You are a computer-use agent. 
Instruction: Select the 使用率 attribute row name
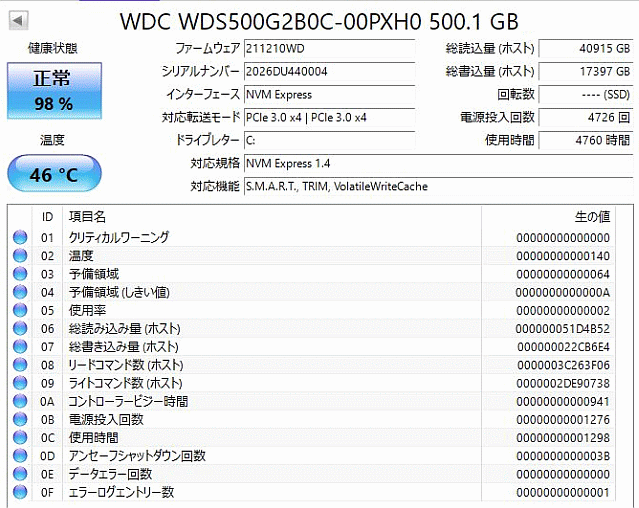87,310
